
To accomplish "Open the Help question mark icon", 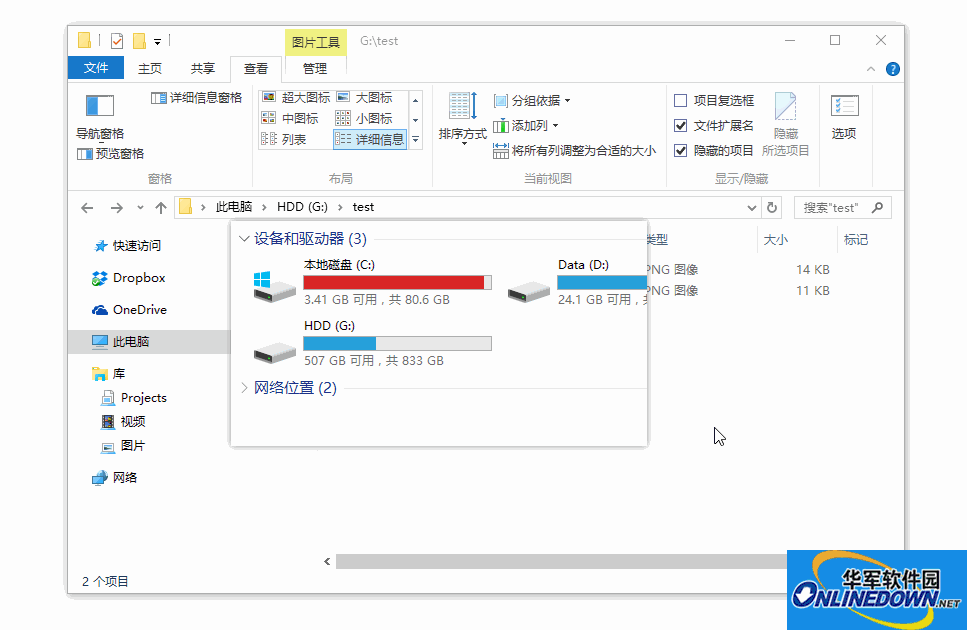I will pos(892,69).
